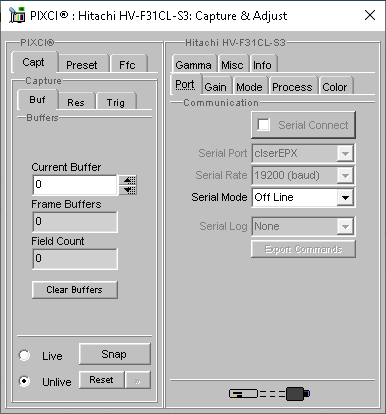
Task: Click the Snap button
Action: pyautogui.click(x=115, y=354)
